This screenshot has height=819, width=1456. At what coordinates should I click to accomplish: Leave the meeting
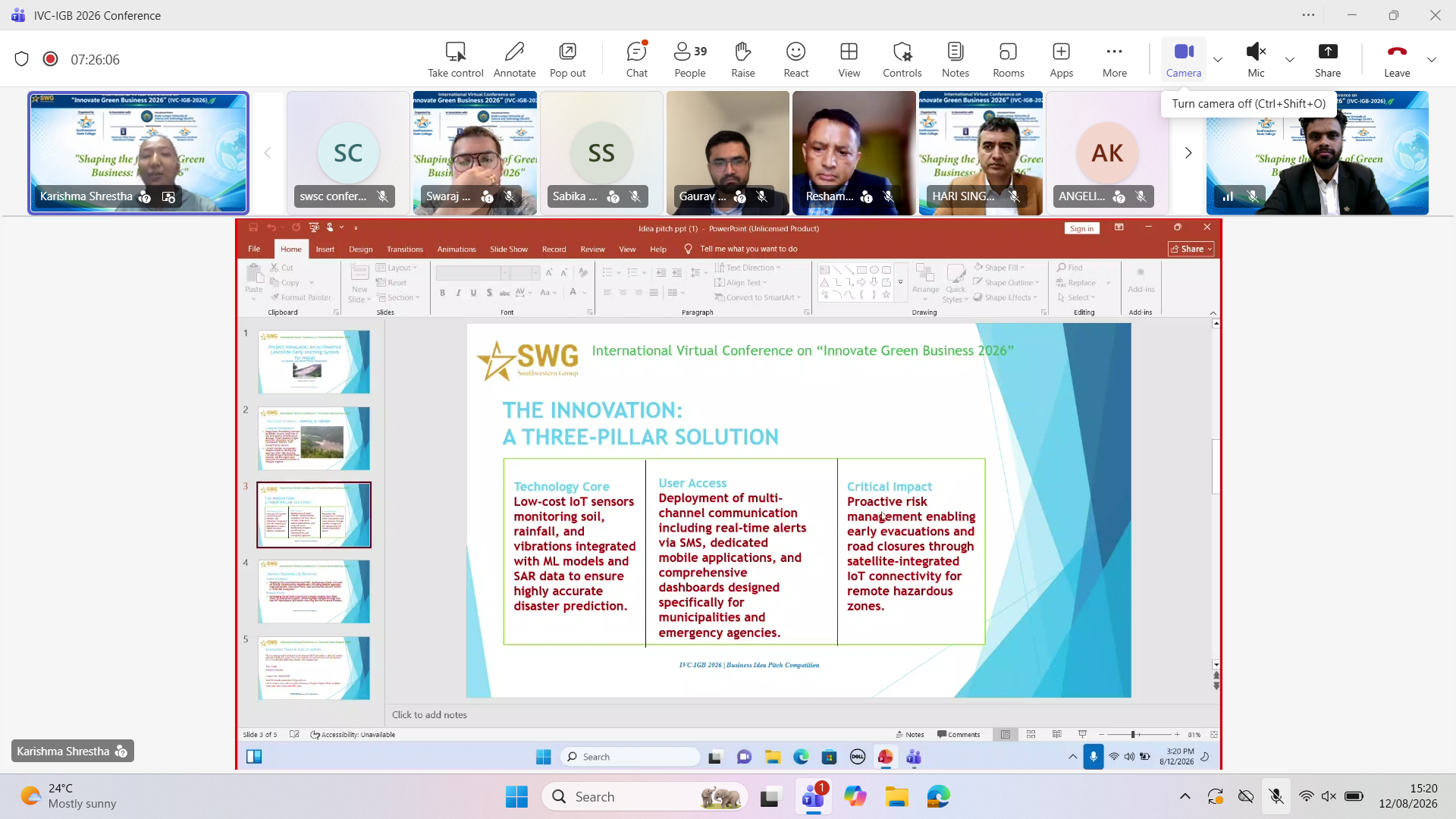pos(1396,60)
